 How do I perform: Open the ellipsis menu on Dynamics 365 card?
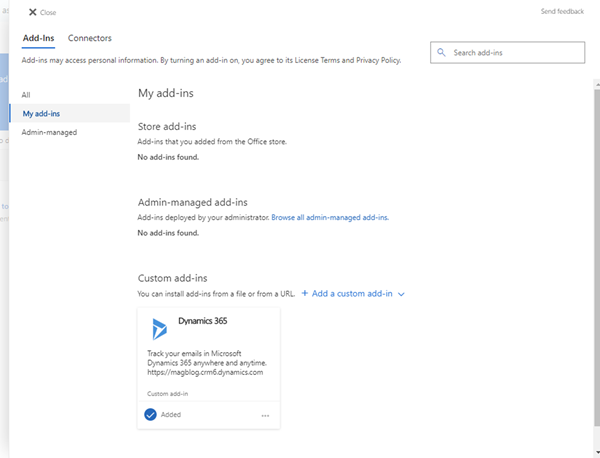coord(265,415)
